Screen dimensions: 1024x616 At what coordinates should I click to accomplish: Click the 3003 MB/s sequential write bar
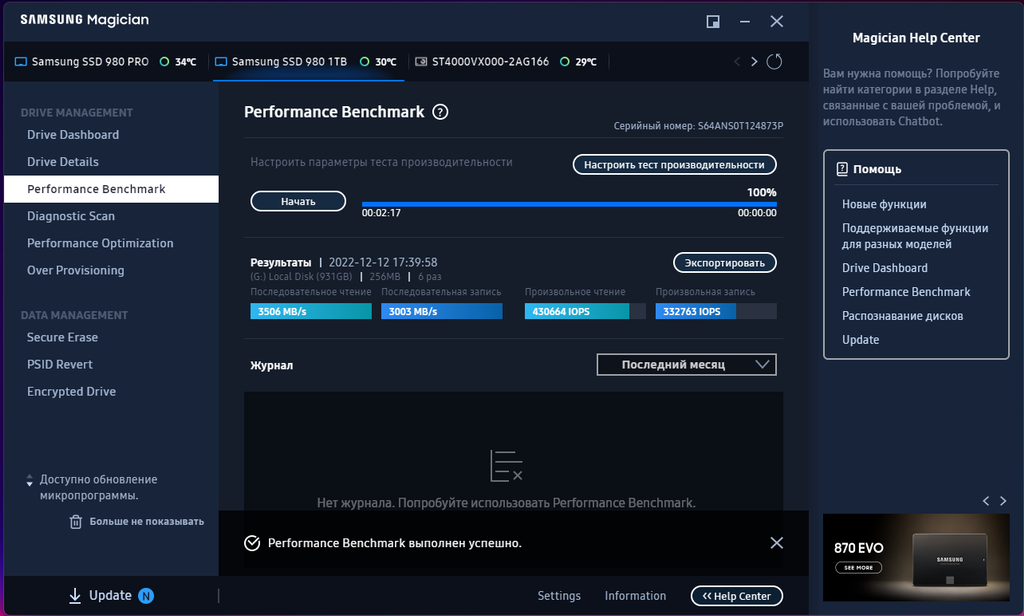point(441,311)
